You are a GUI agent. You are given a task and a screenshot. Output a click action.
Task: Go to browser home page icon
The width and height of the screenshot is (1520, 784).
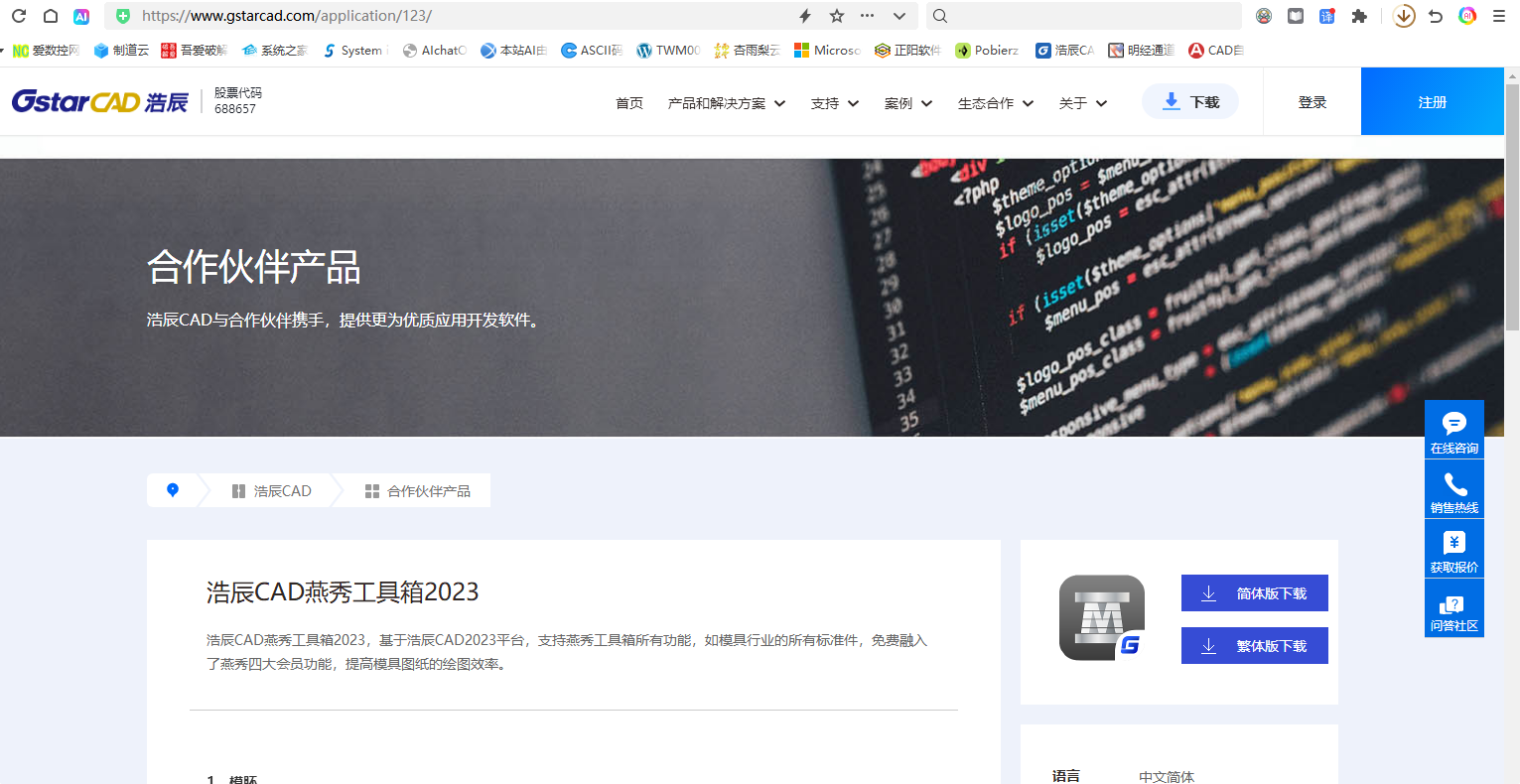[x=50, y=16]
